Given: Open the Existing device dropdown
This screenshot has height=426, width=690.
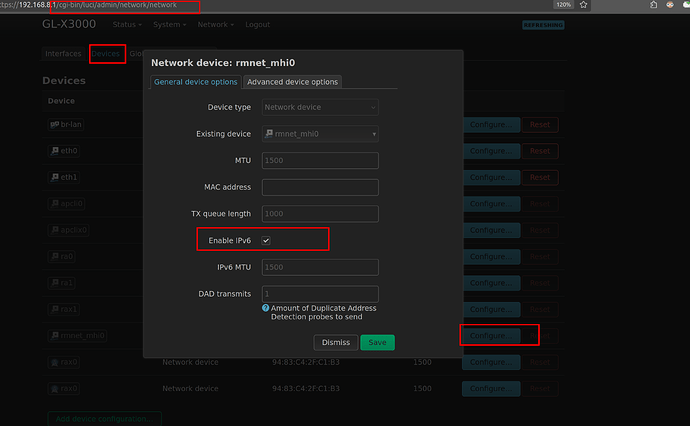Looking at the screenshot, I should coord(320,134).
